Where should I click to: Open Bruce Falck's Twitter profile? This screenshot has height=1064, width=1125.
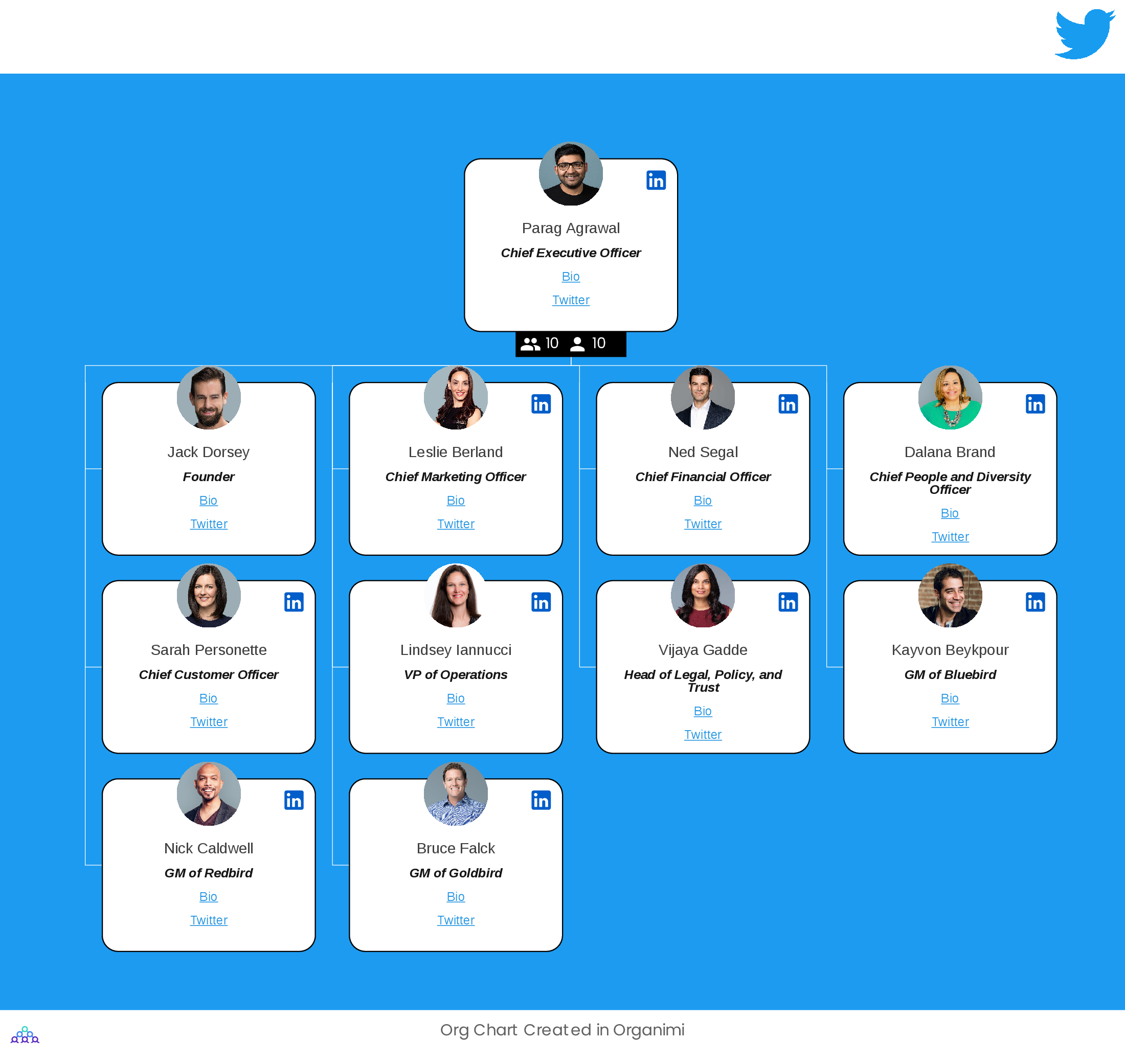(456, 920)
